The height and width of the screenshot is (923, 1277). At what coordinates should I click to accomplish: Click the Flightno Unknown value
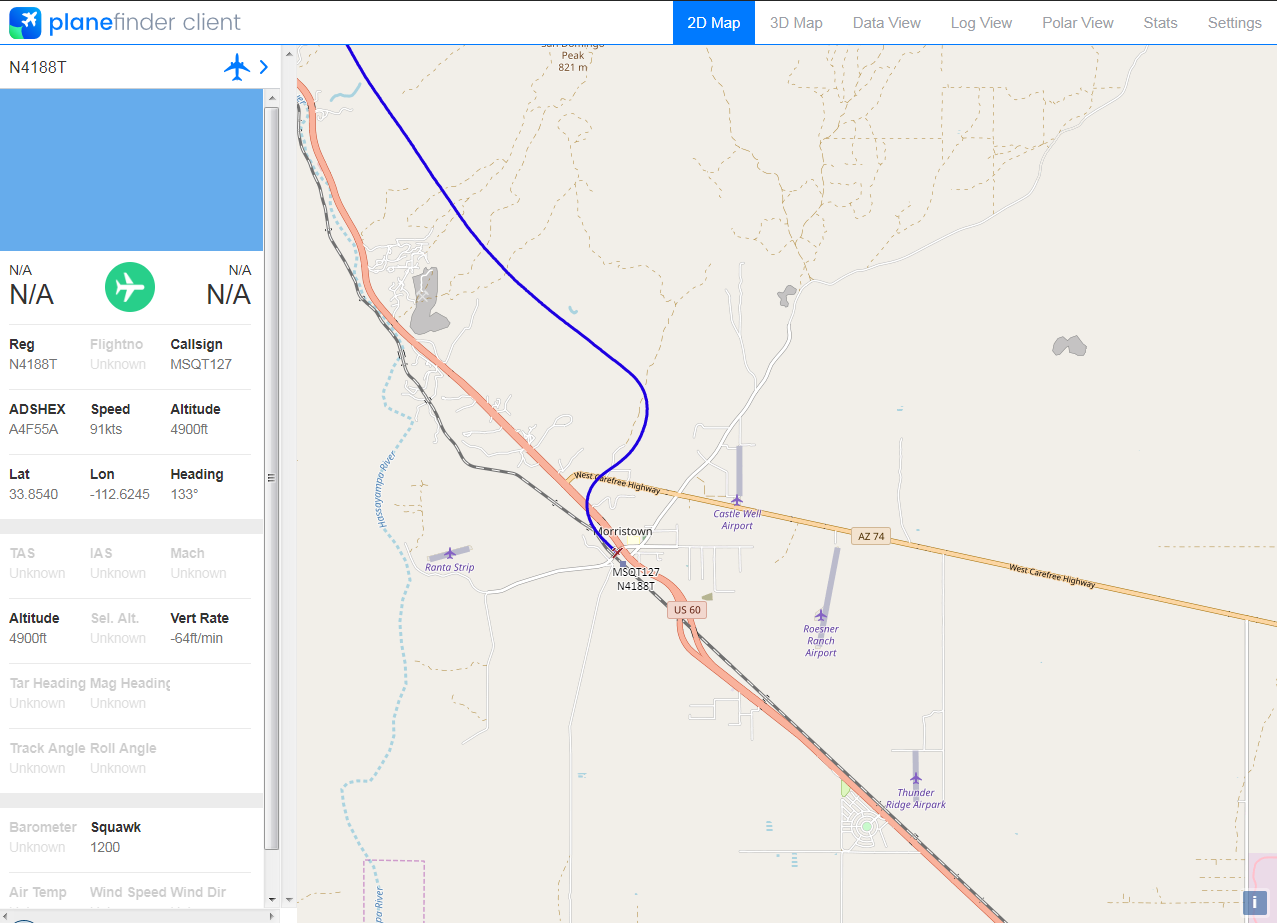tap(118, 364)
